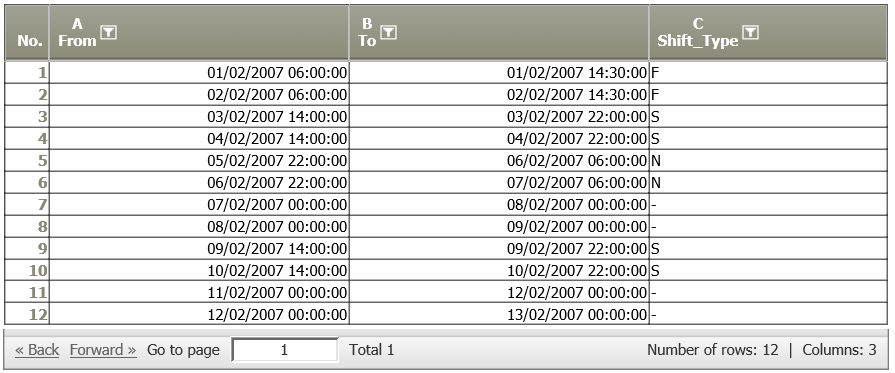Select the Shift_Type column header C

[x=768, y=33]
